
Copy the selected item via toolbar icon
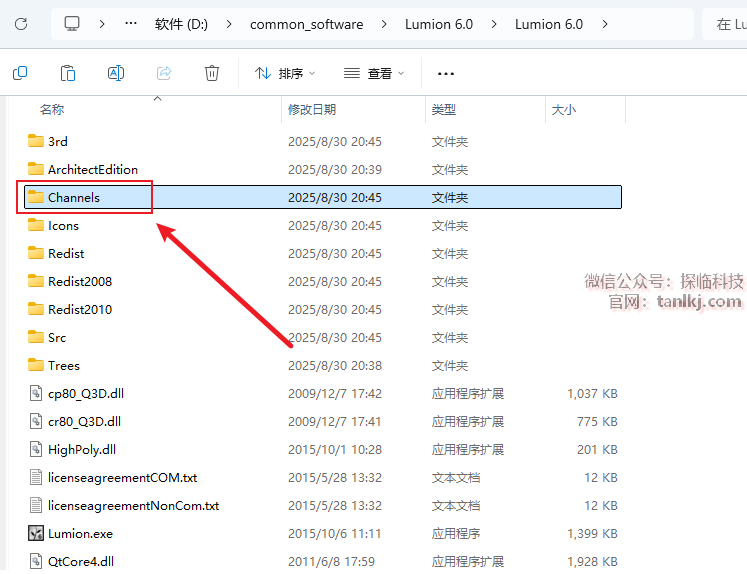click(20, 73)
